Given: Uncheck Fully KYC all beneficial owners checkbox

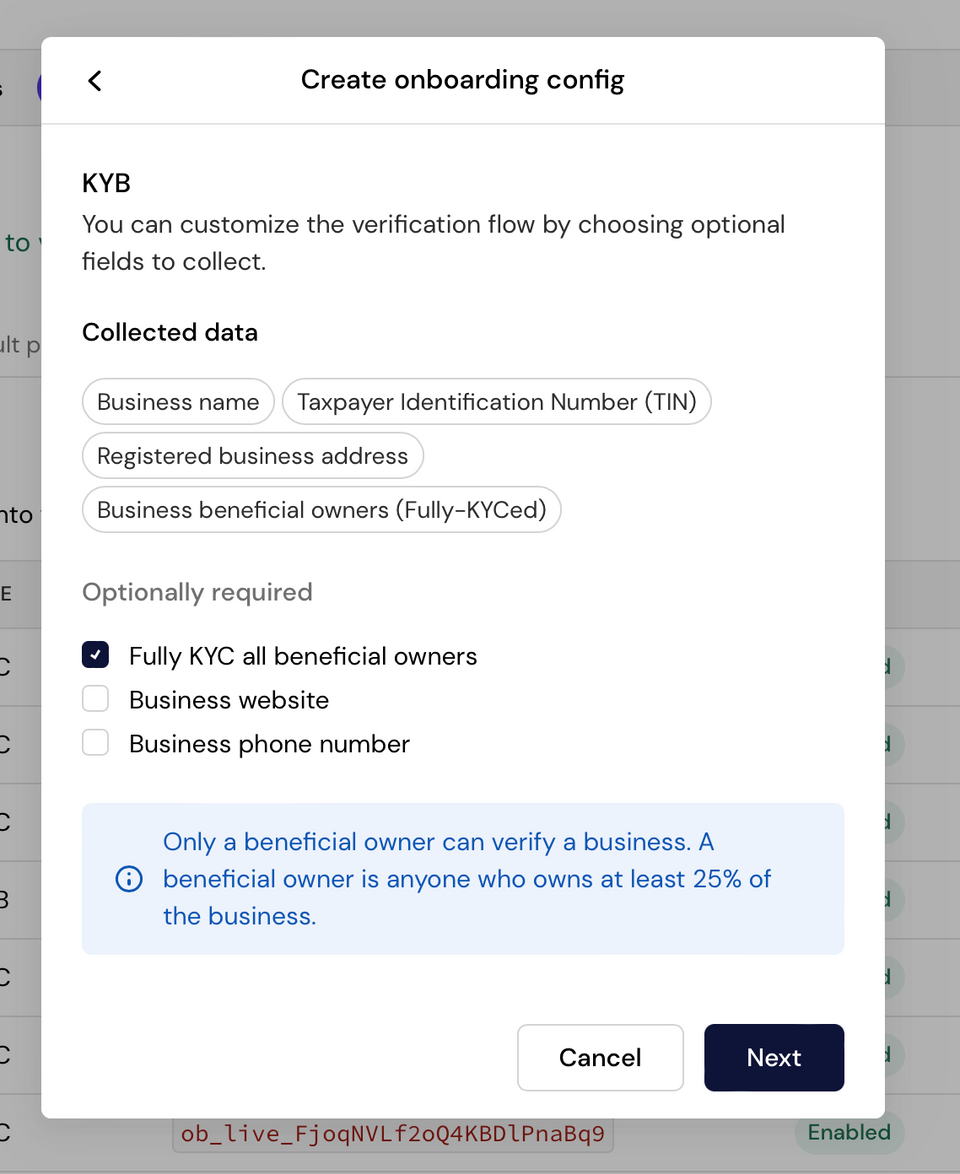Looking at the screenshot, I should pos(95,656).
